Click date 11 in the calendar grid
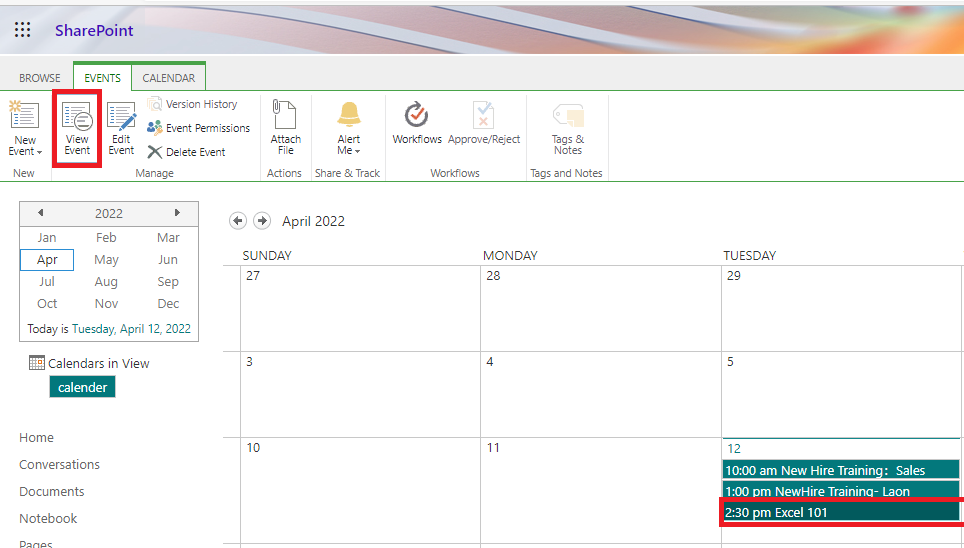Image resolution: width=964 pixels, height=548 pixels. 493,448
